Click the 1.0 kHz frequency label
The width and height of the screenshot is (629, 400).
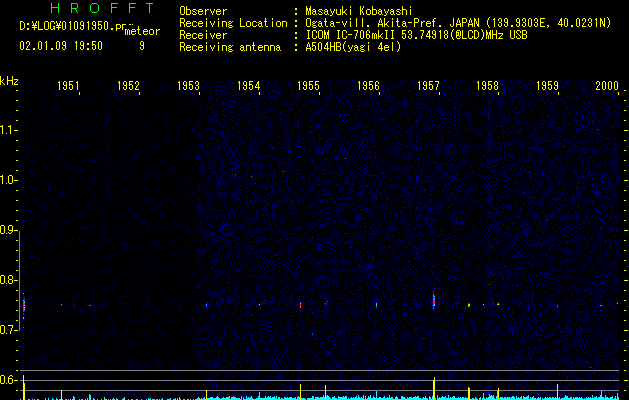pyautogui.click(x=8, y=180)
